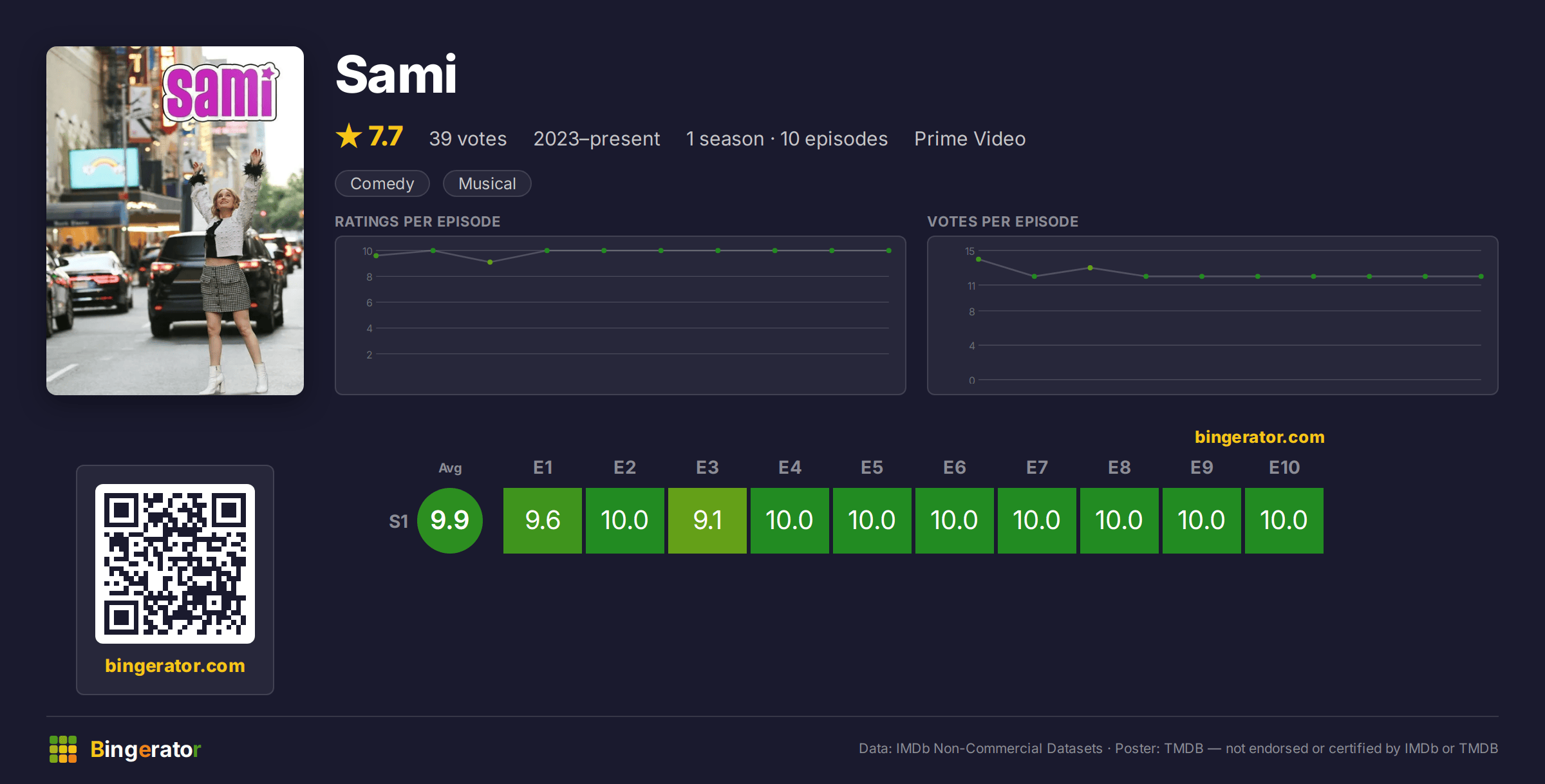Screen dimensions: 1545x784
Task: Select episode E3 rating cell 9.1
Action: click(707, 520)
